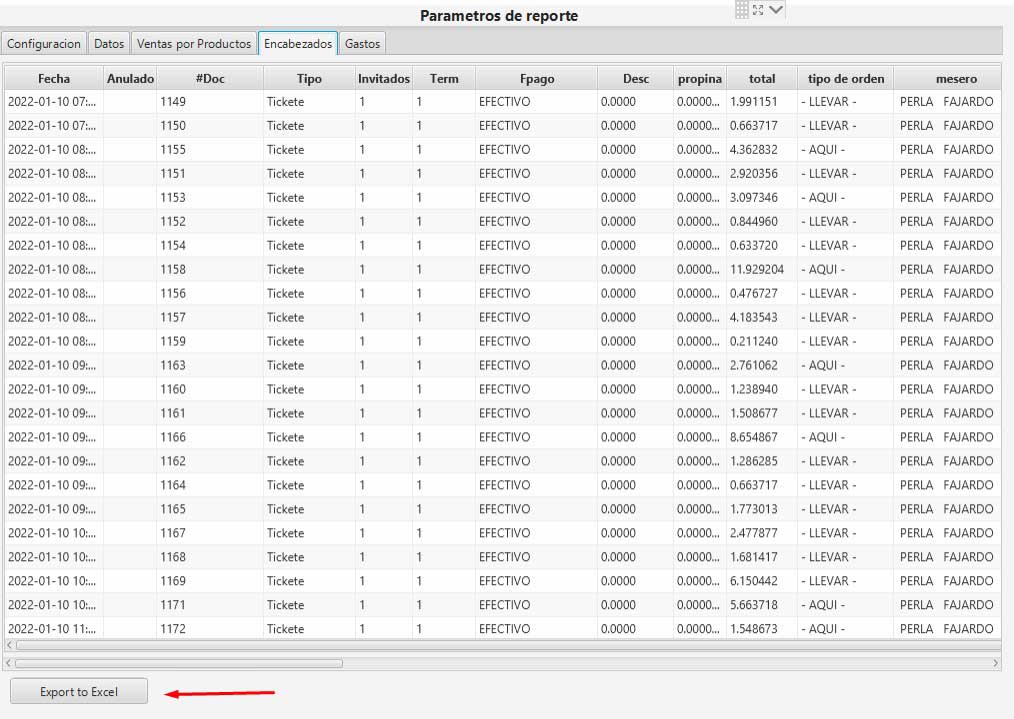Sort by the Fecha column header
This screenshot has width=1014, height=719.
[54, 79]
